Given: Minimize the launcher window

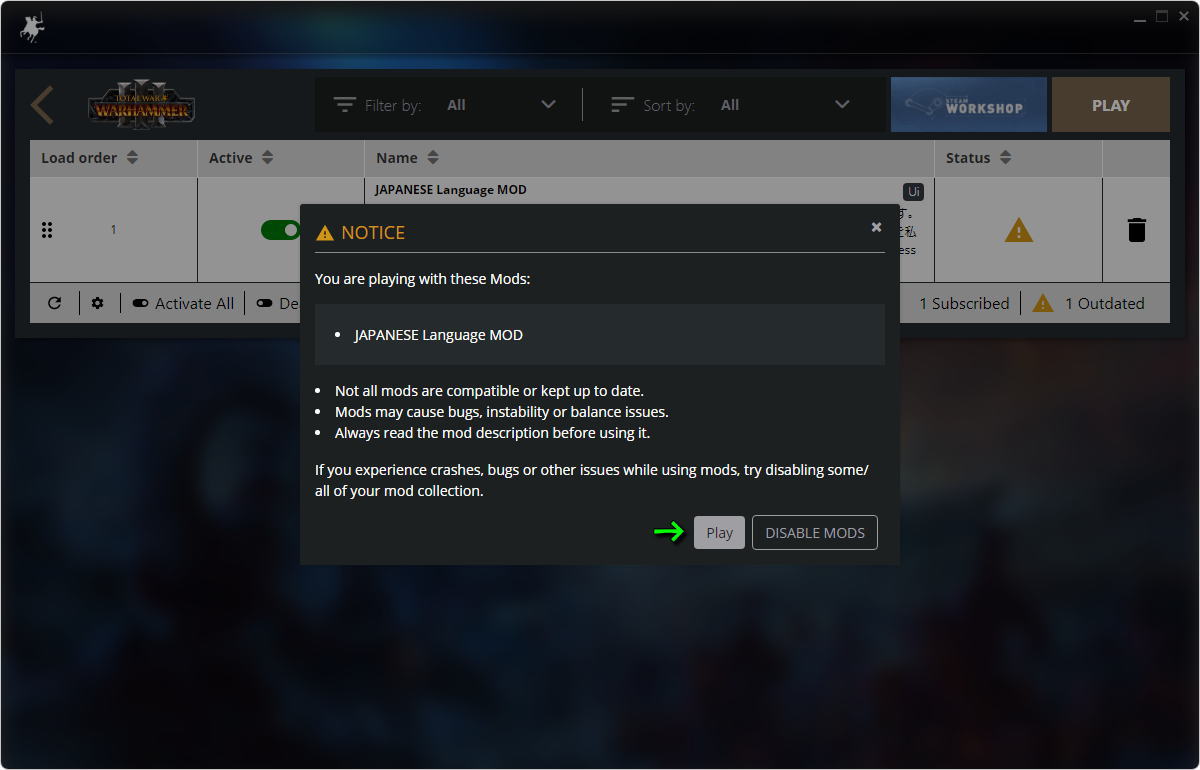Looking at the screenshot, I should pos(1140,18).
